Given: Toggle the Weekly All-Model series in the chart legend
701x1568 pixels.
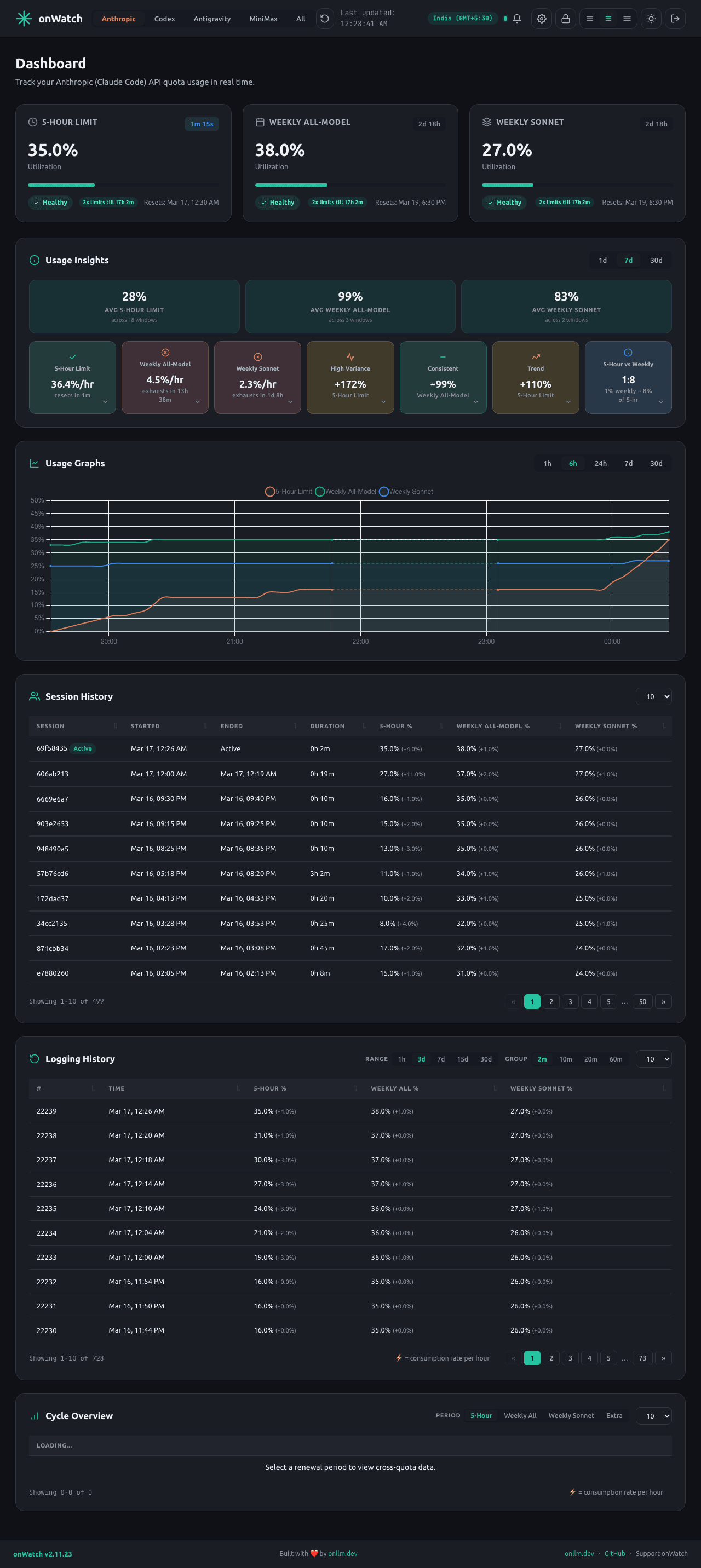Looking at the screenshot, I should click(346, 491).
